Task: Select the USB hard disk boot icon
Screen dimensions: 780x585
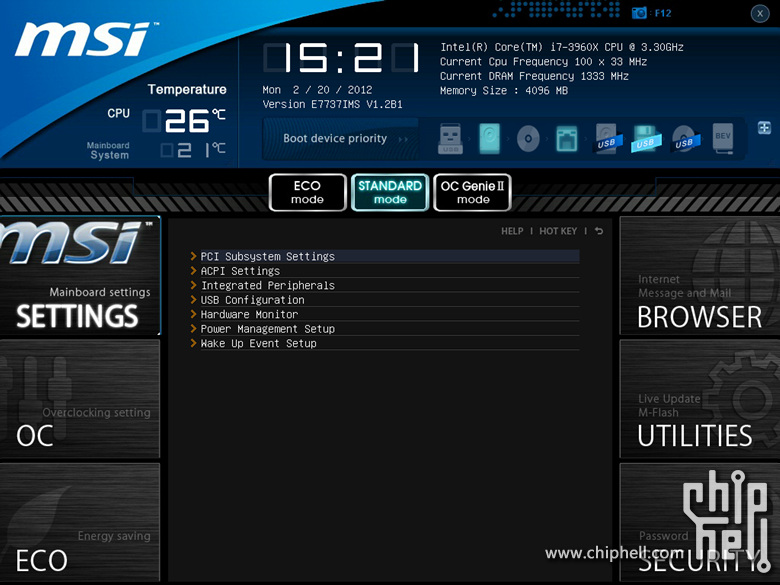Action: 608,139
